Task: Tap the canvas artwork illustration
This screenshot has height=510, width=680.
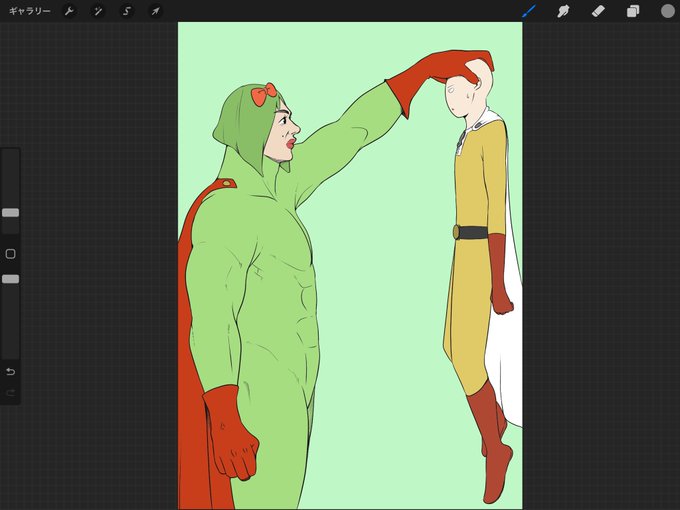Action: coord(350,265)
